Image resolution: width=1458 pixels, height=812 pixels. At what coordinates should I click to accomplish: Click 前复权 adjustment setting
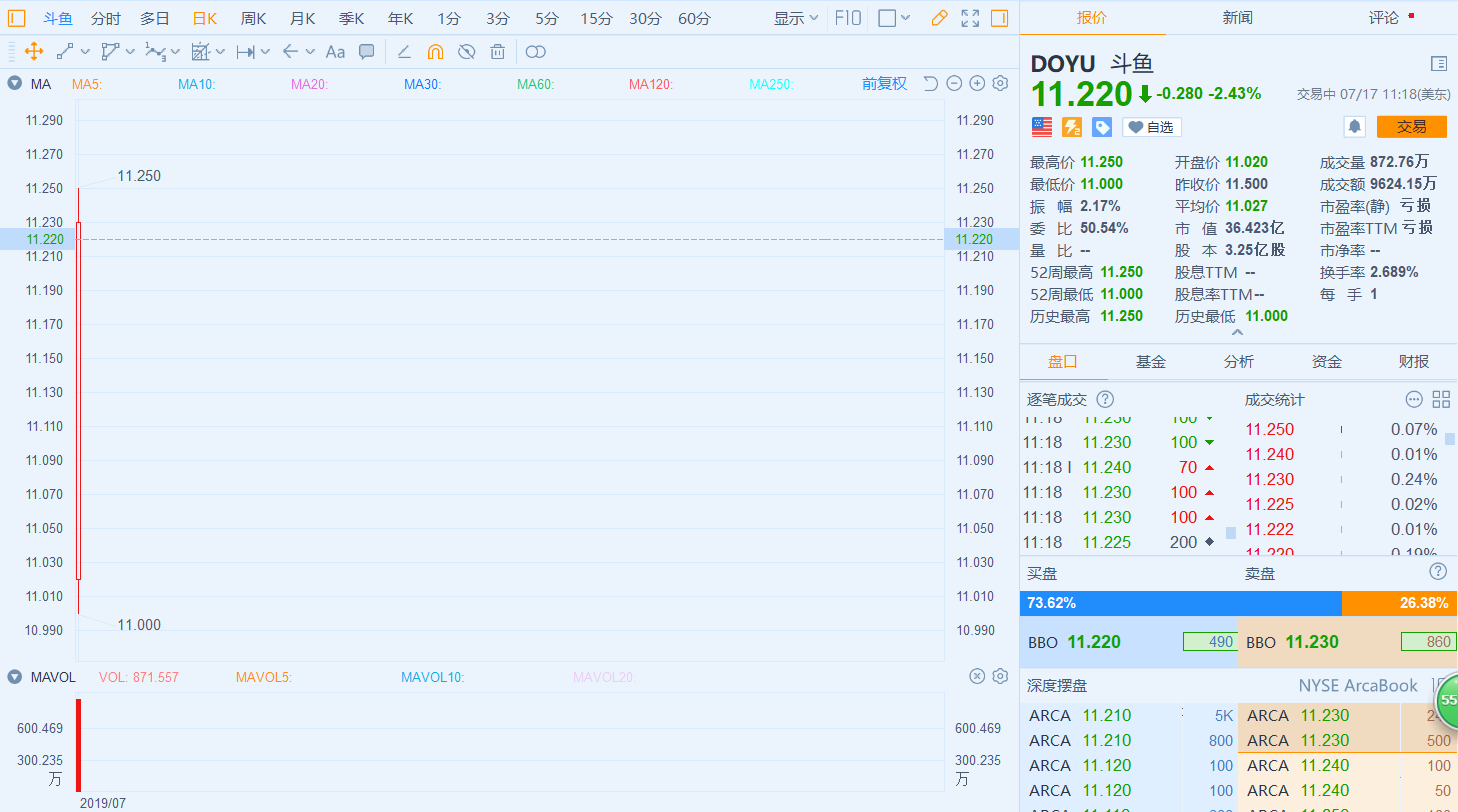coord(884,84)
